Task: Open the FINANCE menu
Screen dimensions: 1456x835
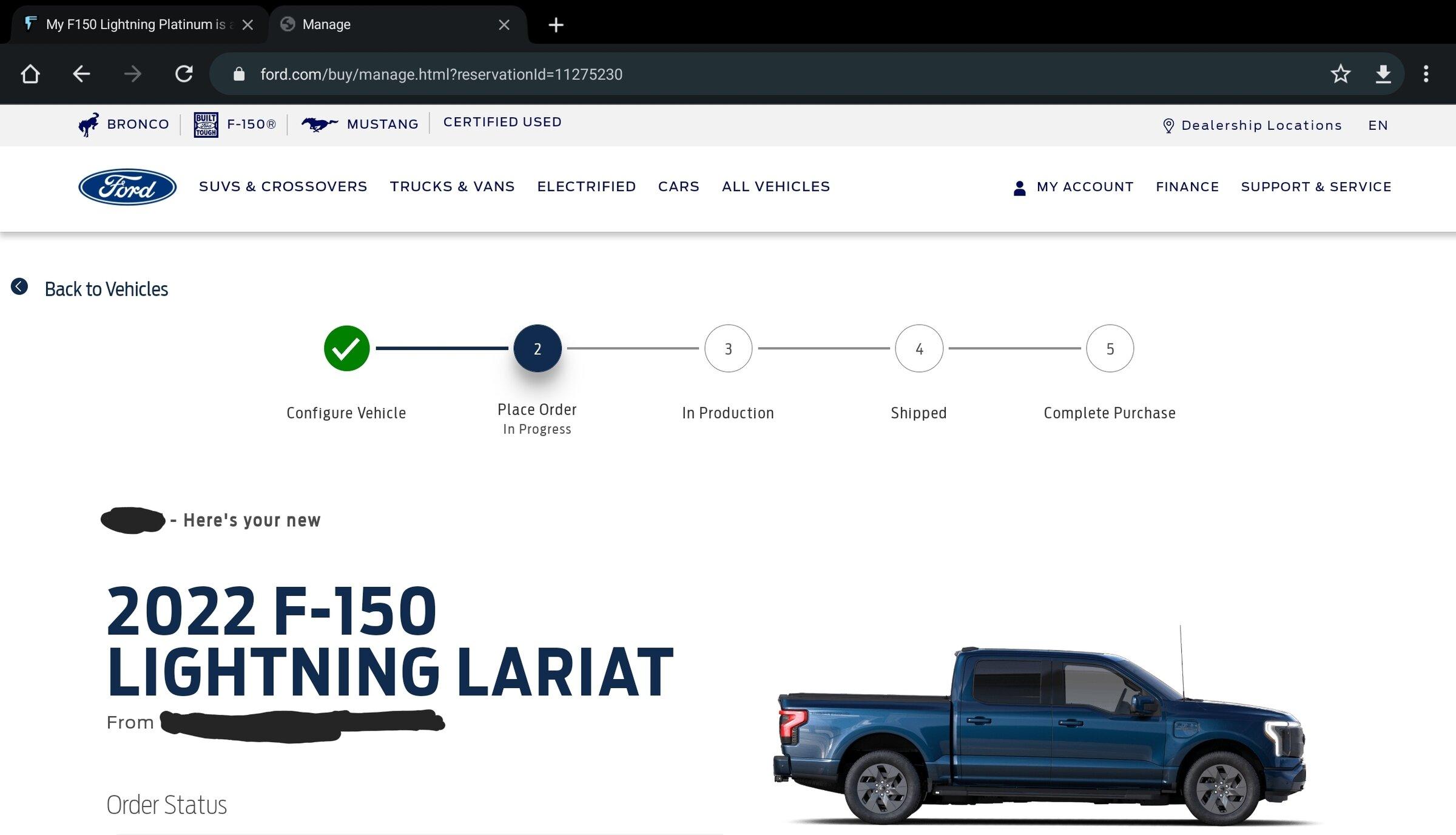Action: pos(1187,187)
